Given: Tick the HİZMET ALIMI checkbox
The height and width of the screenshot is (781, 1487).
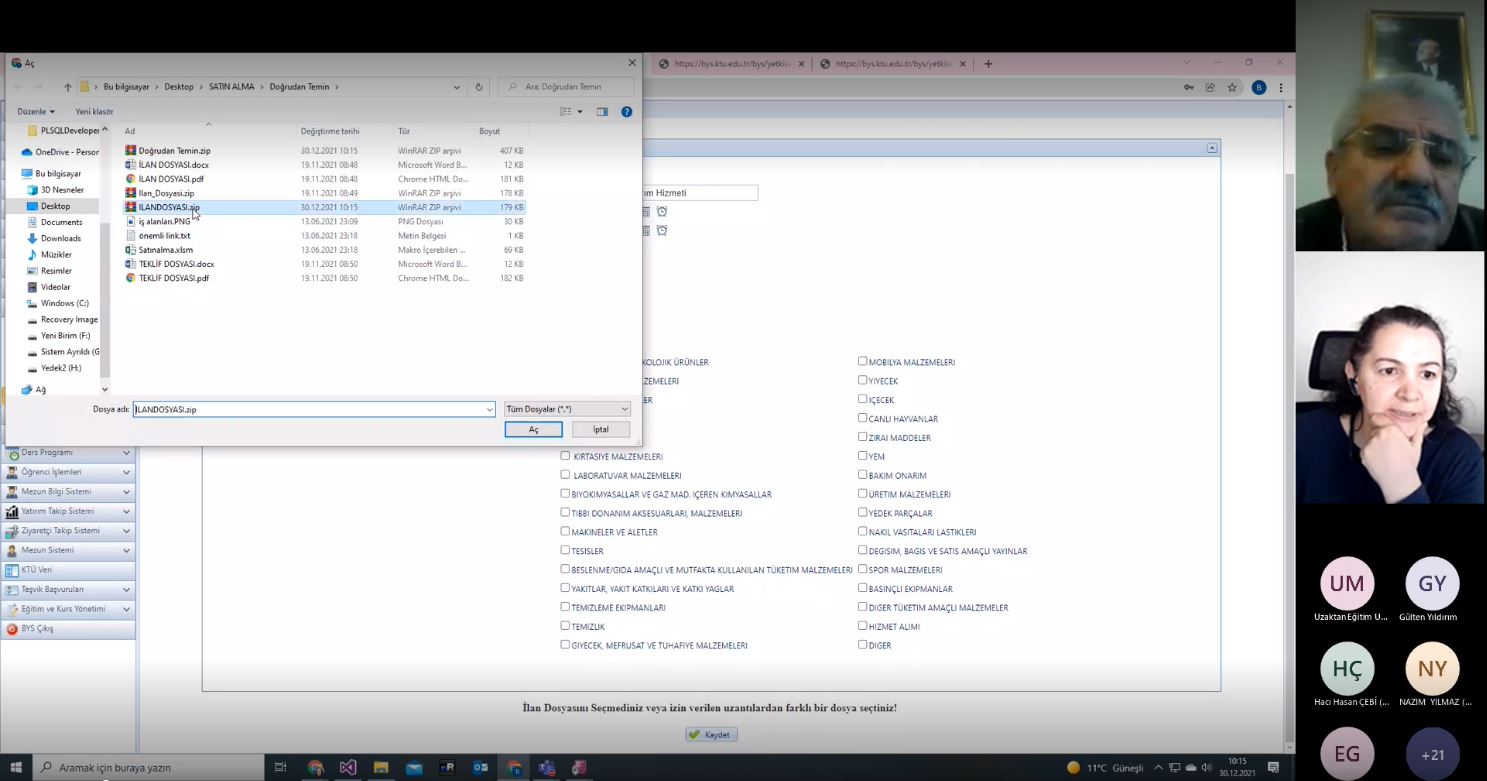Looking at the screenshot, I should [x=862, y=626].
